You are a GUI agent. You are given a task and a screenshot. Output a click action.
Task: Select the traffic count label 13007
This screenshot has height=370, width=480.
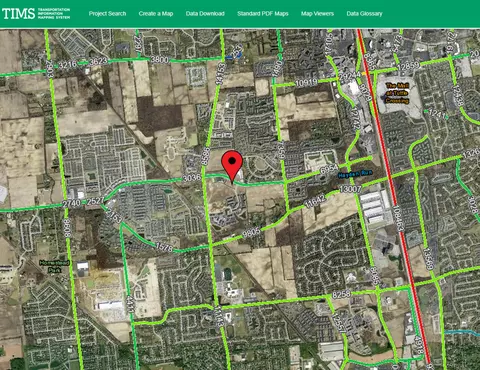click(350, 189)
